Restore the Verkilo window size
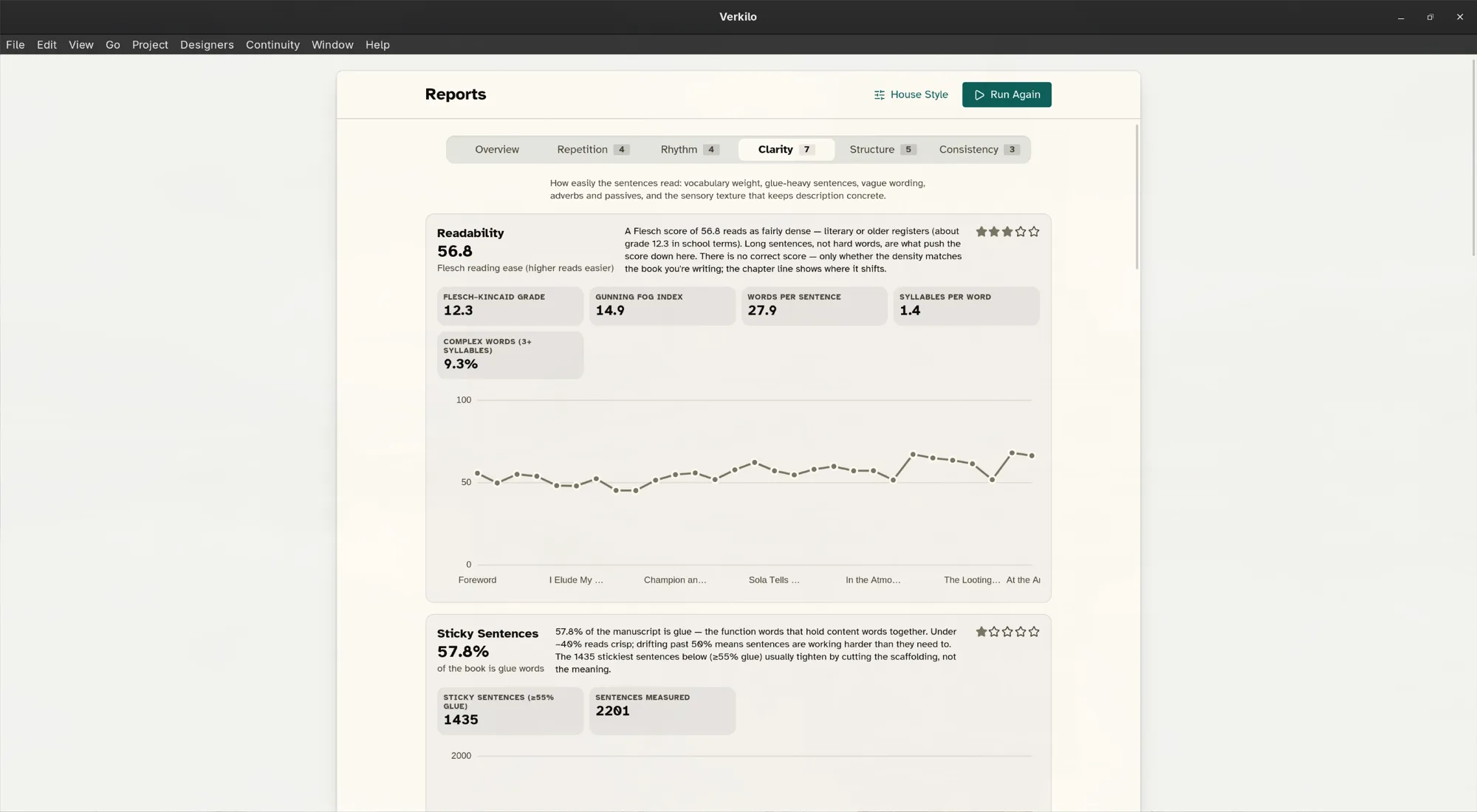This screenshot has height=812, width=1477. [x=1430, y=17]
